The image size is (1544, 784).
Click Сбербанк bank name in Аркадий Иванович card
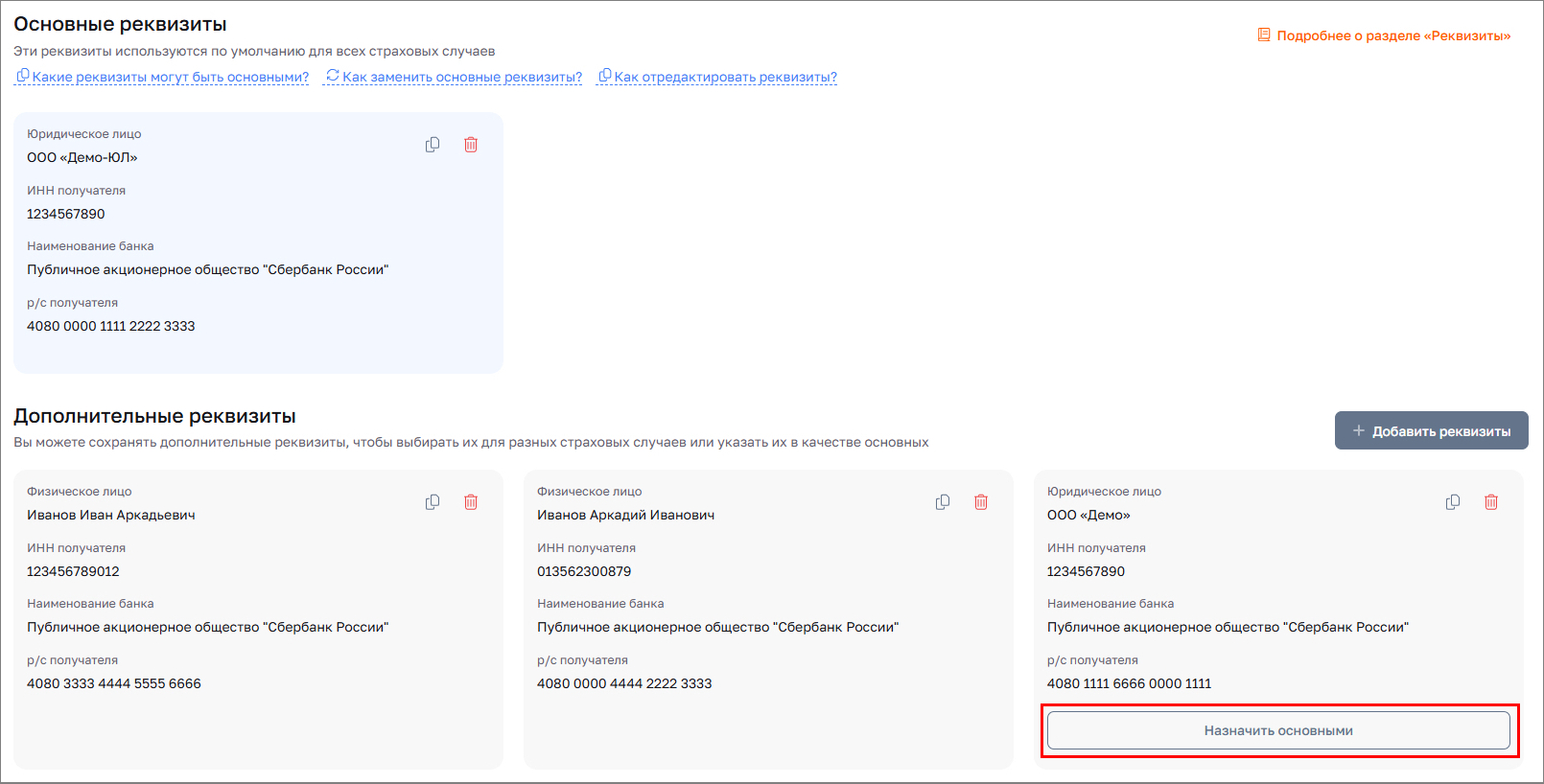pyautogui.click(x=718, y=627)
